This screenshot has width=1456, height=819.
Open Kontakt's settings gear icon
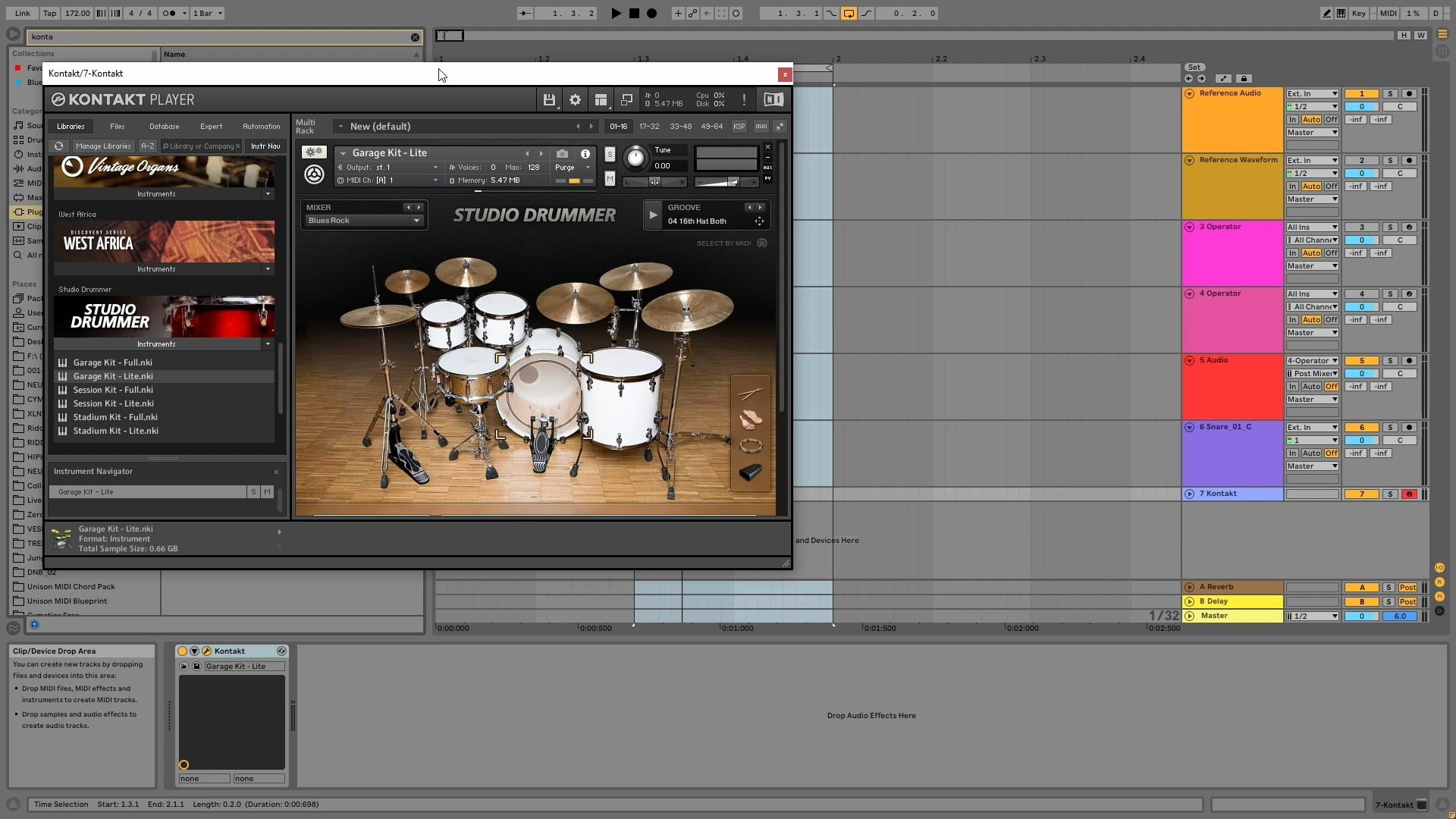pos(576,99)
